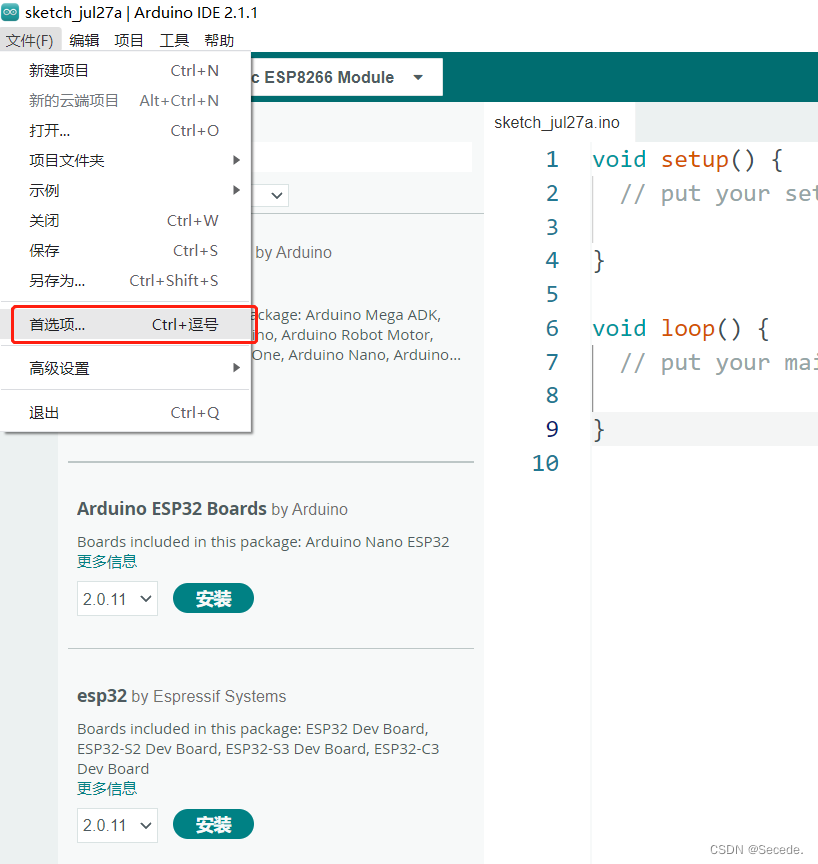The image size is (818, 864).
Task: Open 首选项... preferences entry
Action: (x=126, y=325)
